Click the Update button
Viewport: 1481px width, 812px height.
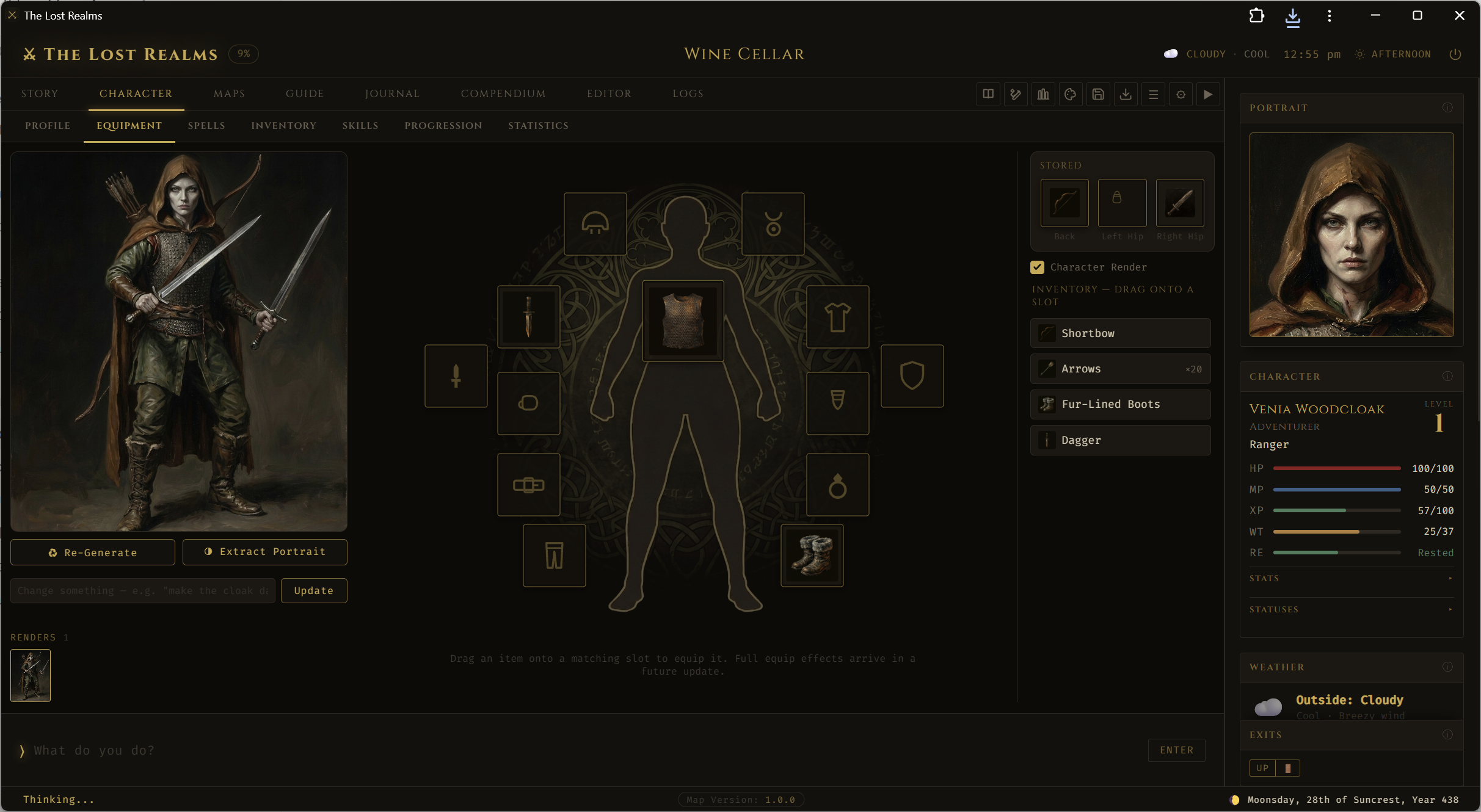(x=314, y=590)
